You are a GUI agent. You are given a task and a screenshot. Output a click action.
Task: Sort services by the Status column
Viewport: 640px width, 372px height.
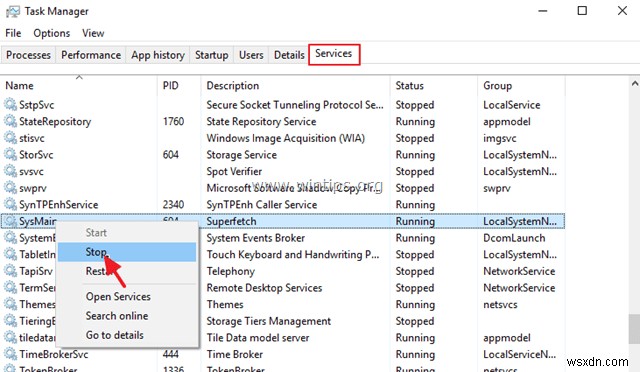click(434, 85)
